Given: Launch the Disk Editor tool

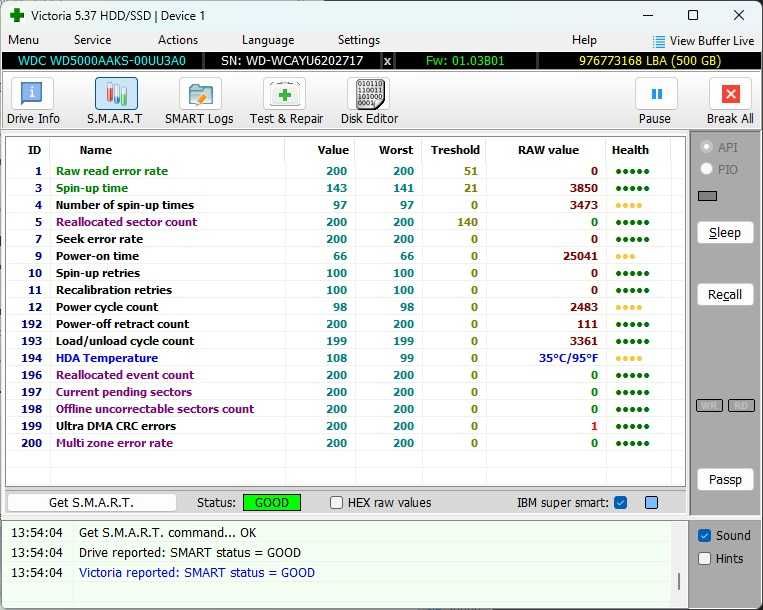Looking at the screenshot, I should click(x=369, y=101).
